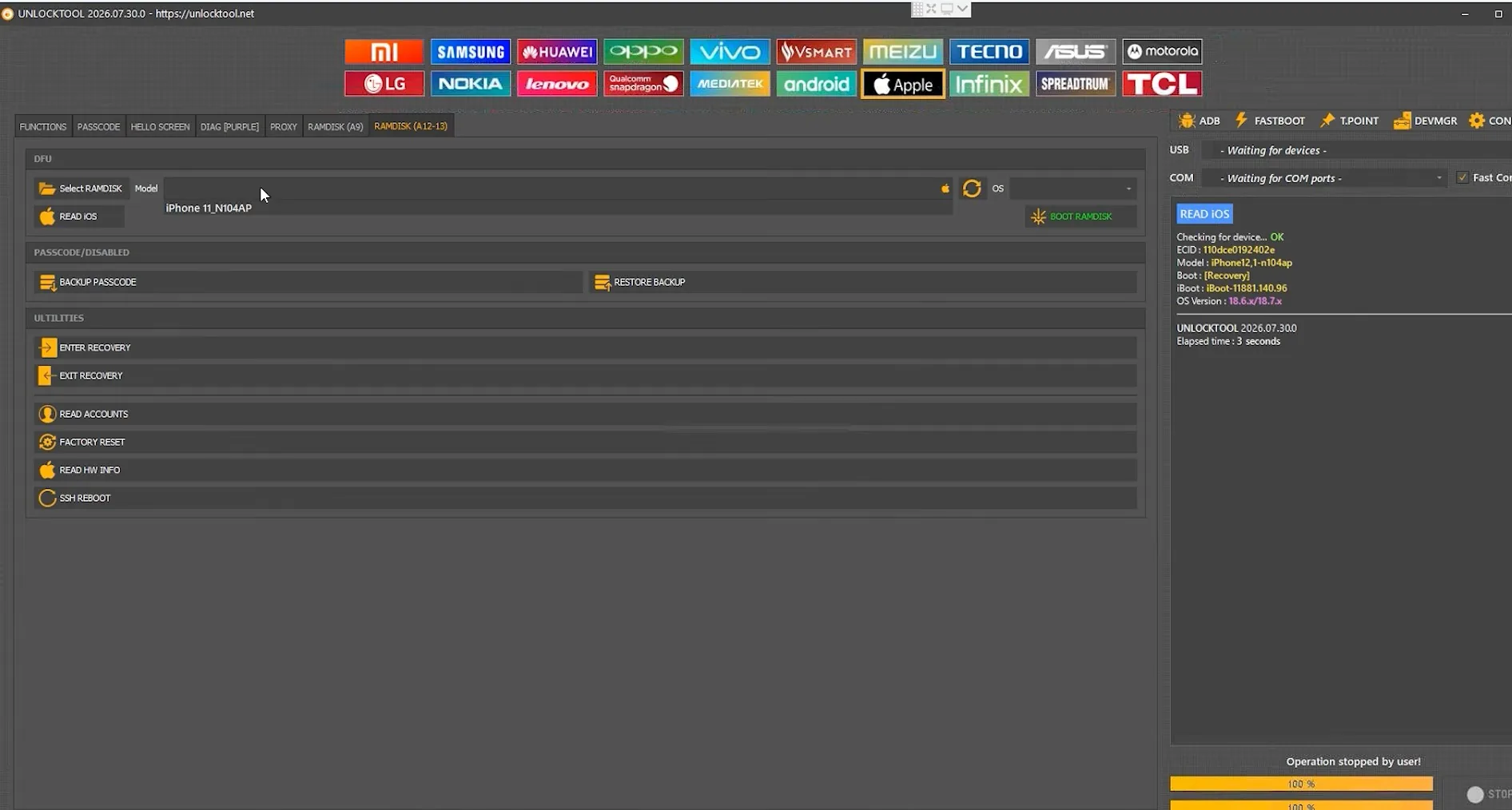Choose the Nokia brand logo
This screenshot has height=810, width=1512.
(x=470, y=84)
